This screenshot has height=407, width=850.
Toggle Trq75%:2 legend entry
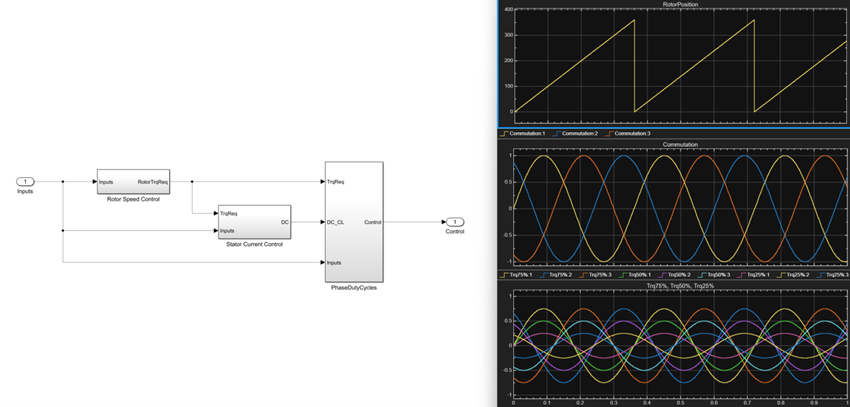[556, 275]
